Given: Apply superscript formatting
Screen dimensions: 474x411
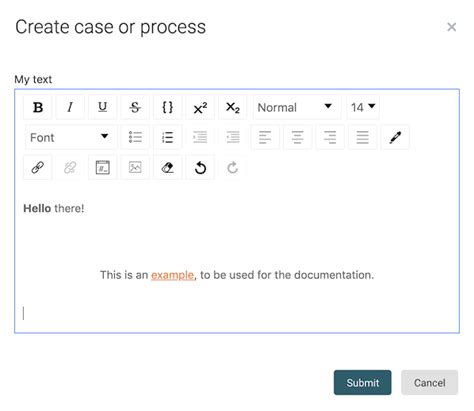Looking at the screenshot, I should [200, 107].
